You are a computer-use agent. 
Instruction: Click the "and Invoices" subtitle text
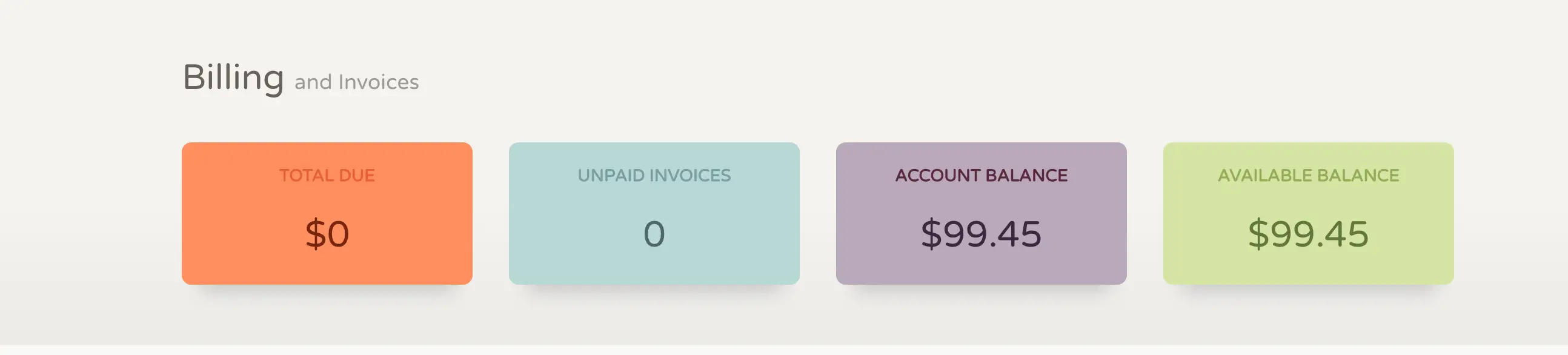point(357,82)
